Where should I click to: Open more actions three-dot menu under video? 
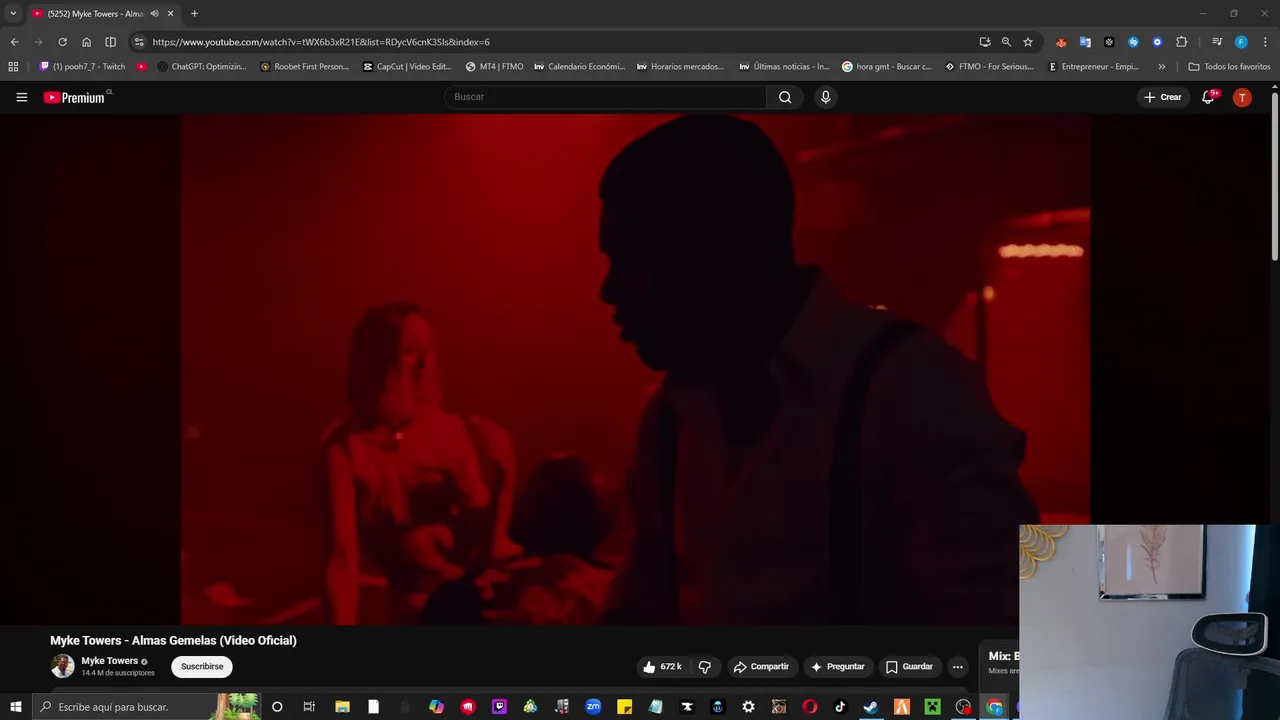pyautogui.click(x=957, y=667)
